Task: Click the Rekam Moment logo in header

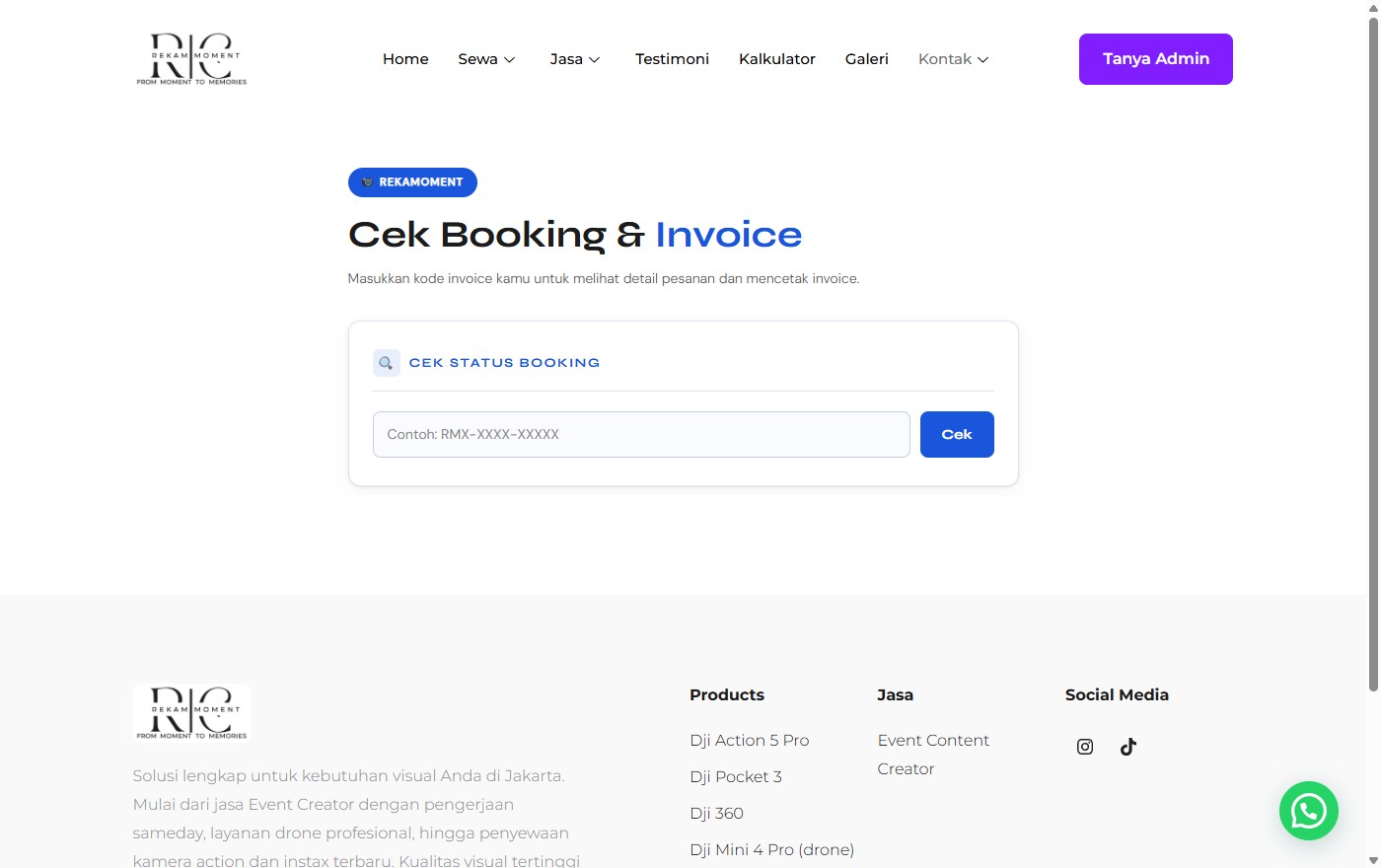Action: (191, 59)
